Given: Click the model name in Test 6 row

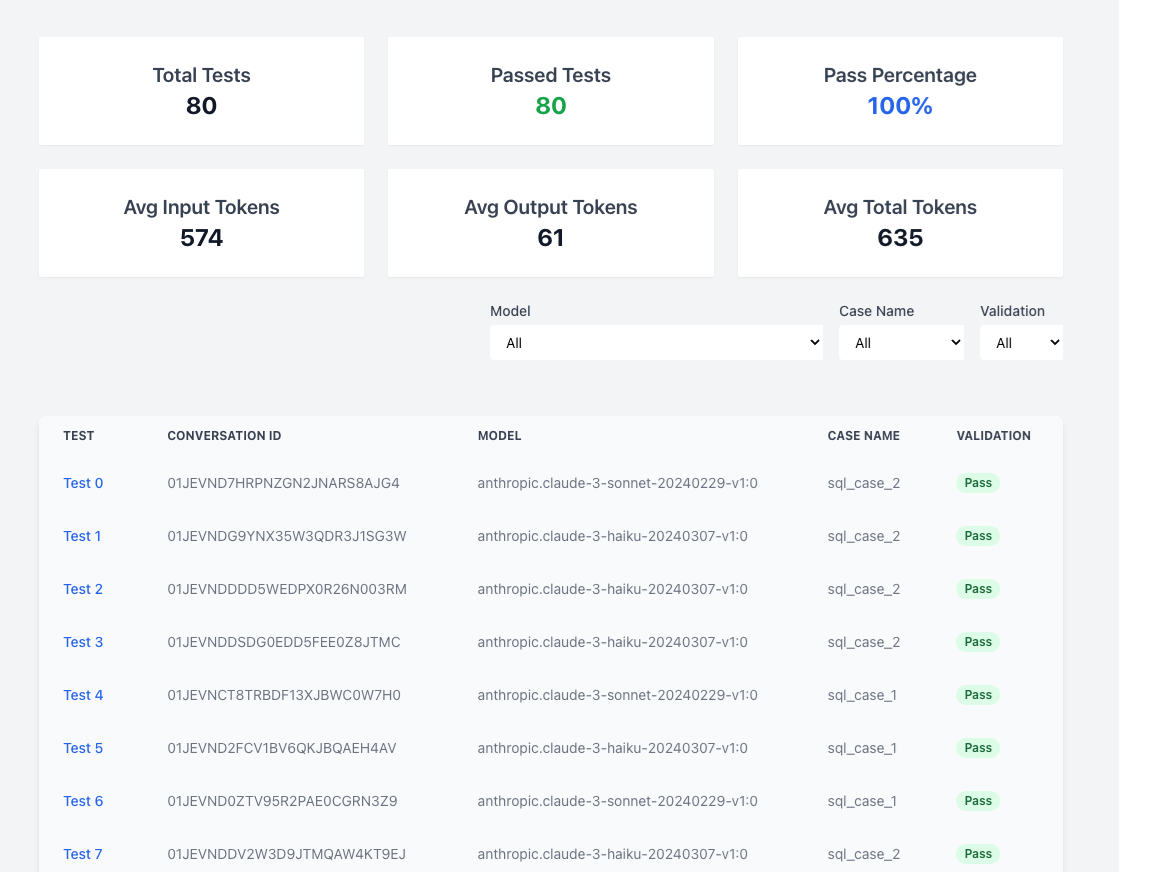Looking at the screenshot, I should 617,800.
